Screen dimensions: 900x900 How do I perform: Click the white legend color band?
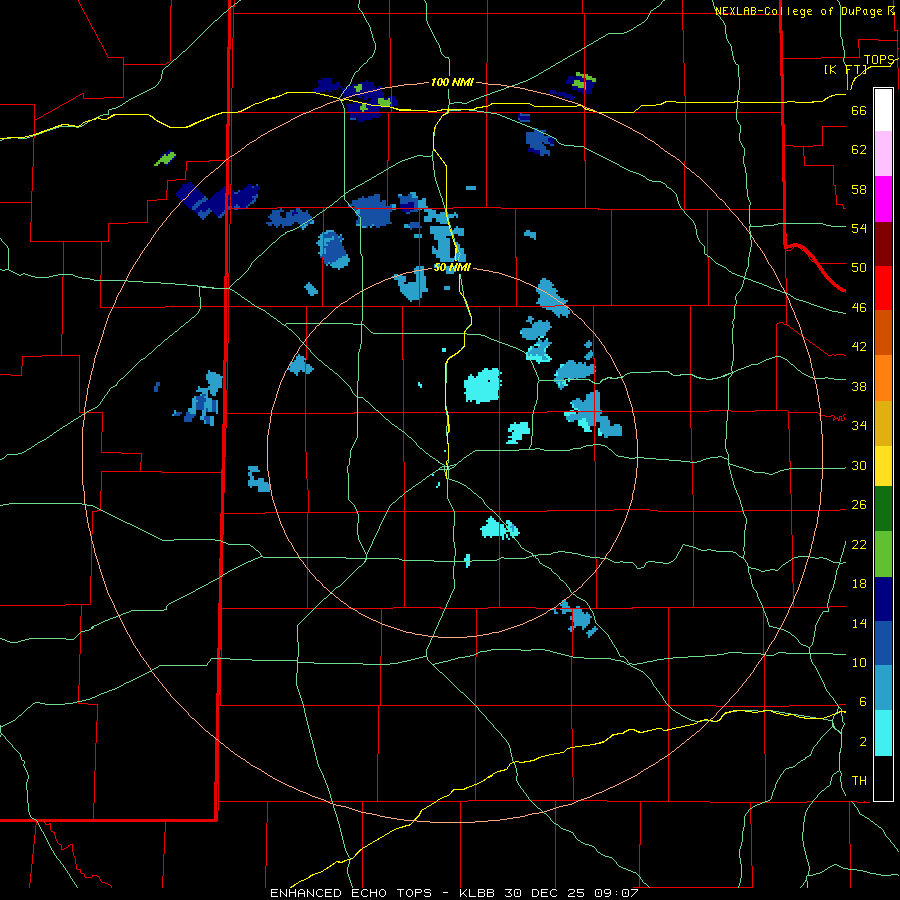tap(883, 110)
